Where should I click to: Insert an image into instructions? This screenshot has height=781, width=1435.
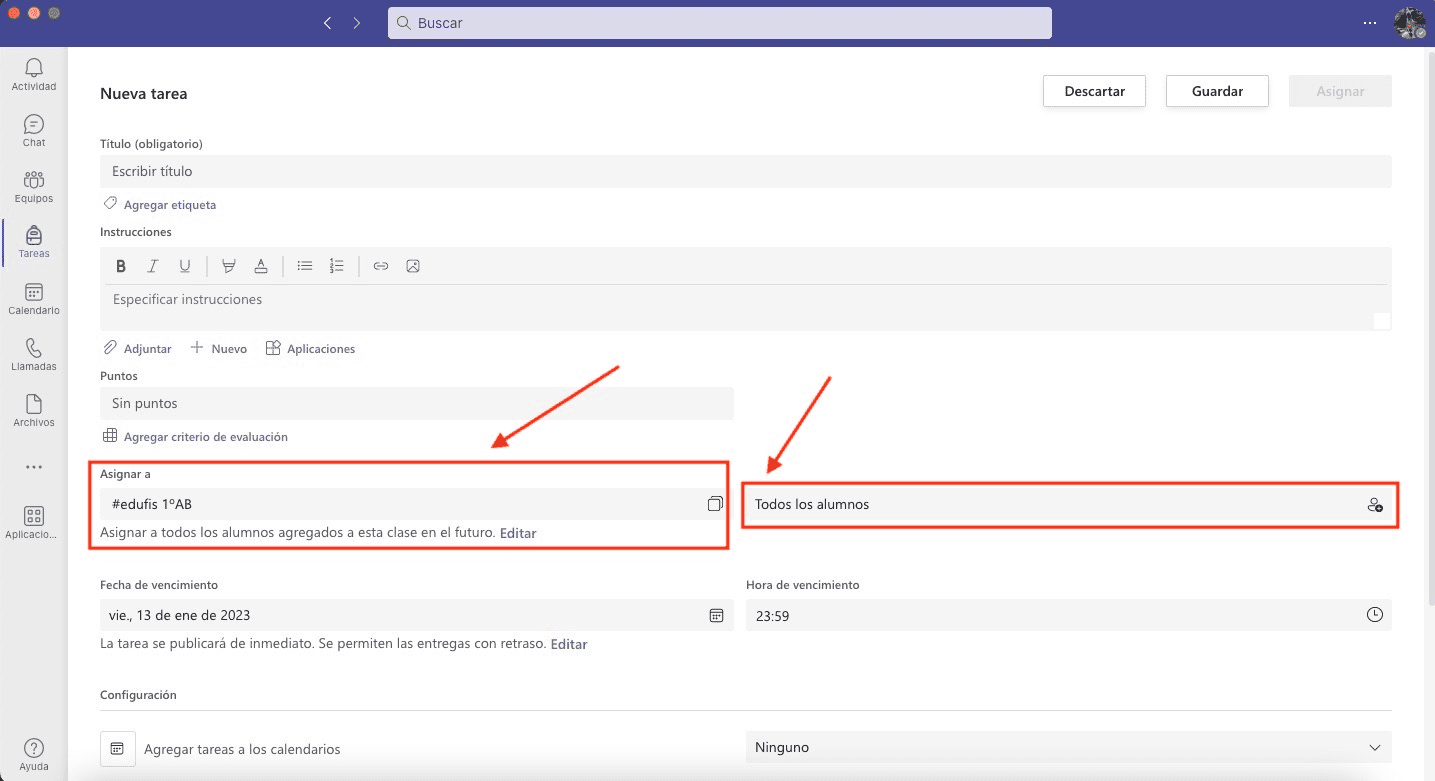tap(413, 266)
